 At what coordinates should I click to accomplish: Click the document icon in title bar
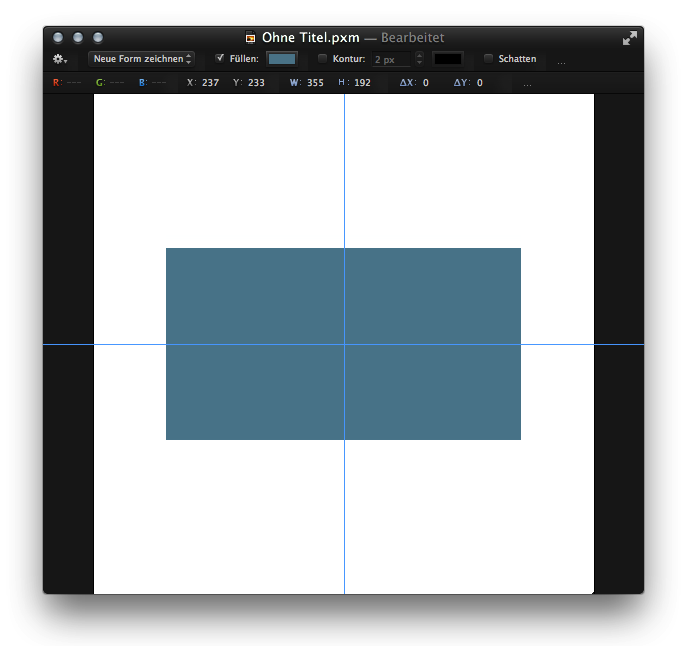click(x=250, y=38)
